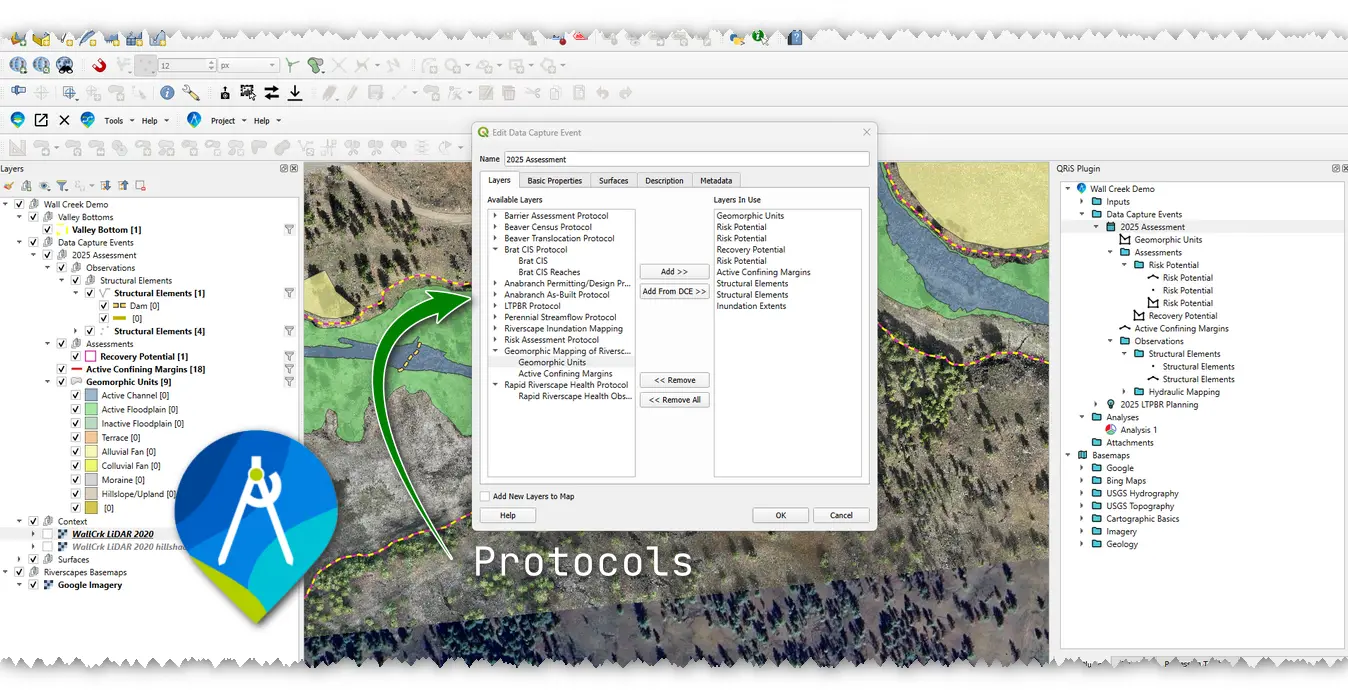Click the blue Active Channel color swatch
This screenshot has width=1348, height=696.
pyautogui.click(x=90, y=396)
